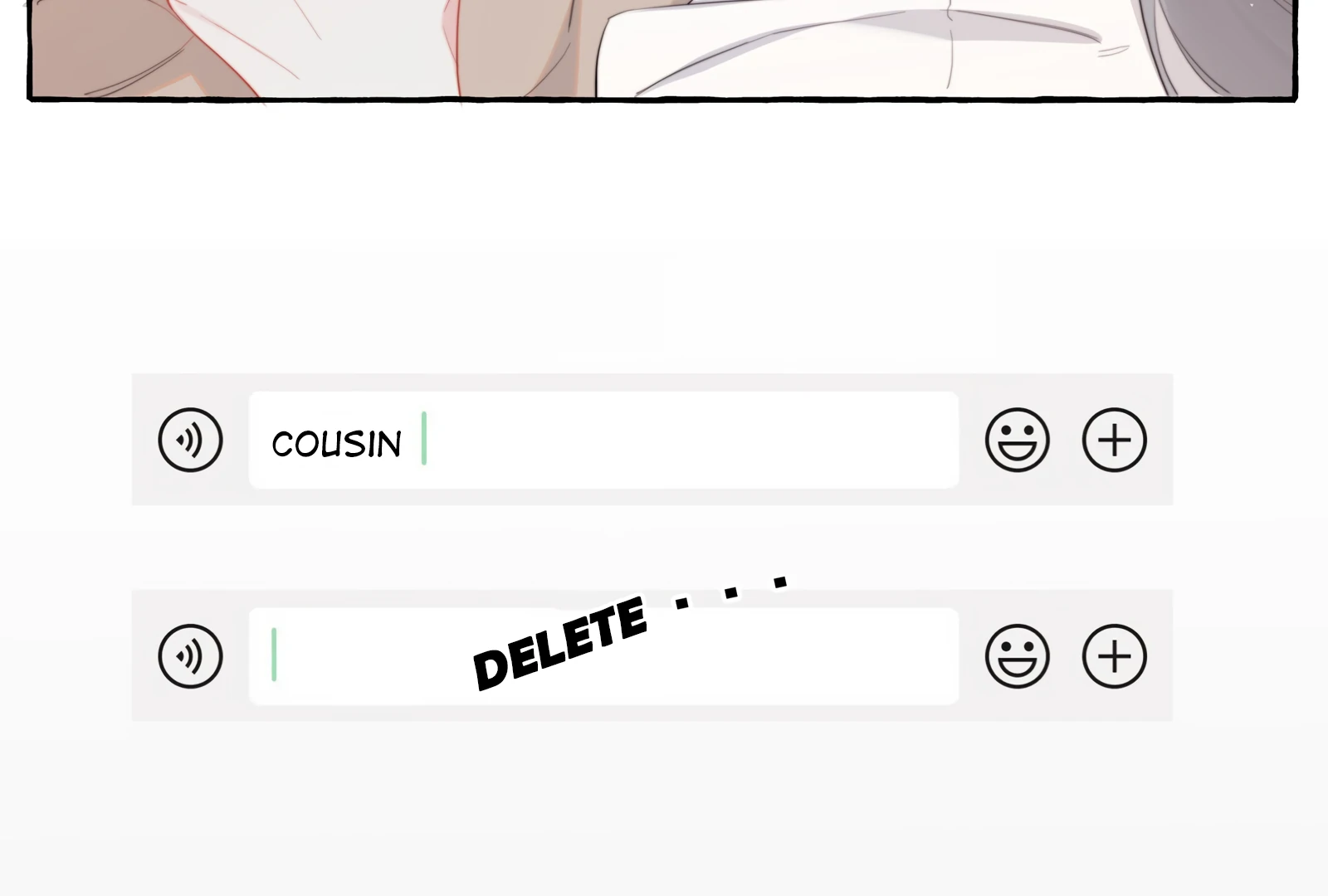The width and height of the screenshot is (1328, 896).
Task: Open emoji picker in the empty message bar
Action: click(1017, 656)
